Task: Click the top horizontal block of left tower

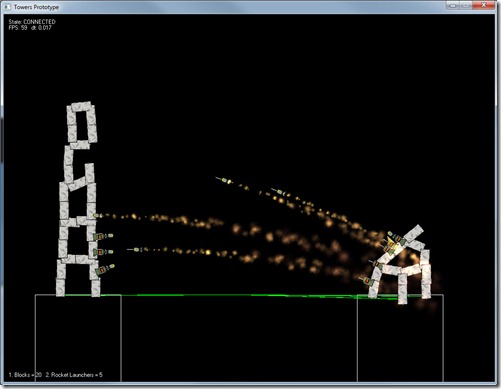Action: tap(80, 107)
